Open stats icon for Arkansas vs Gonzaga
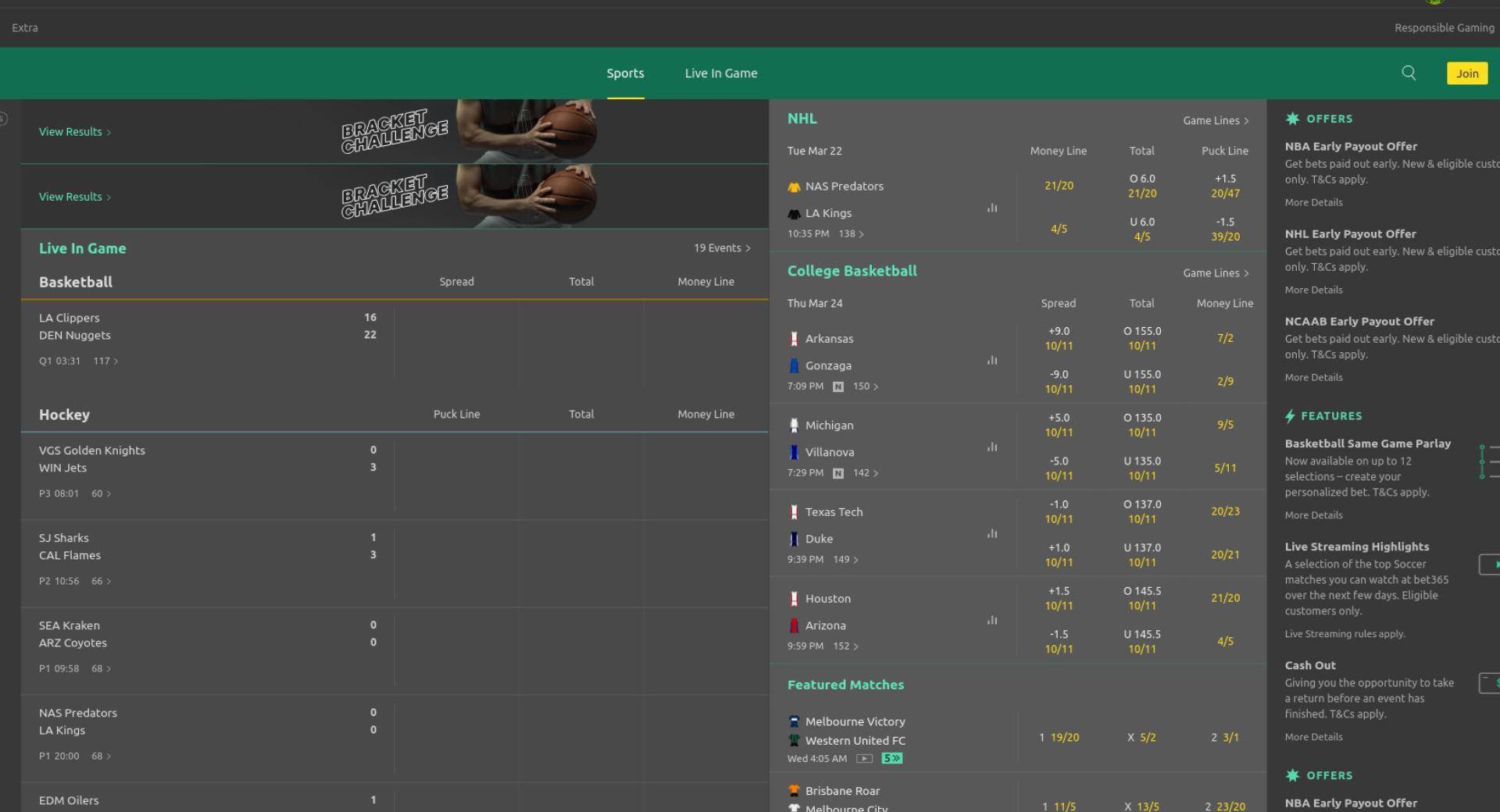1500x812 pixels. (992, 360)
